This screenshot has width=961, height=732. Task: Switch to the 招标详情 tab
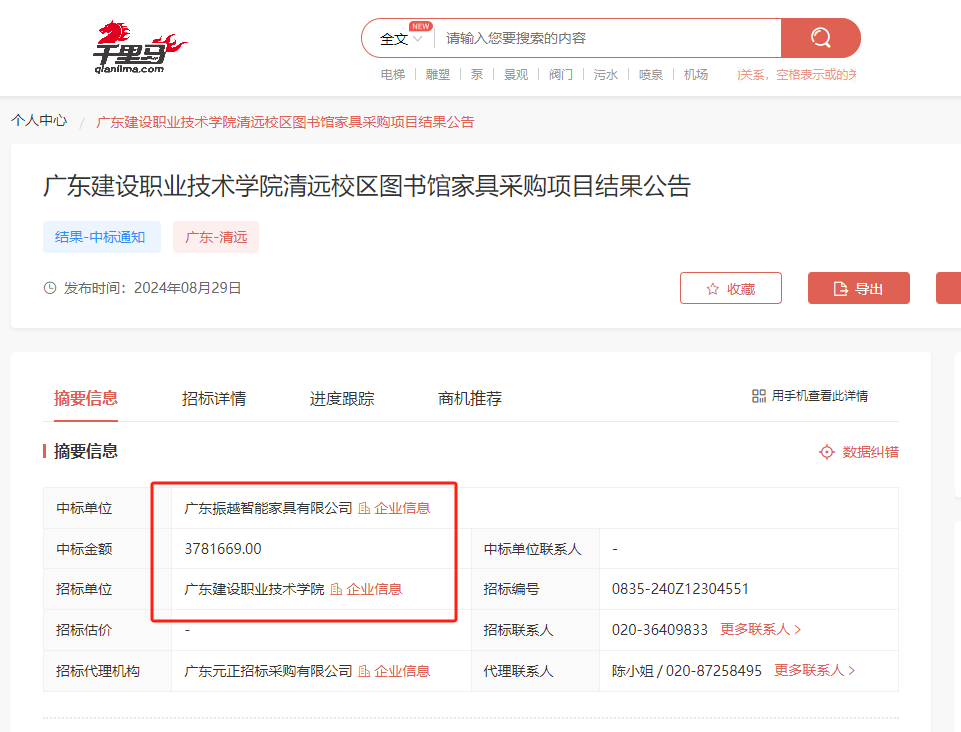click(x=214, y=398)
